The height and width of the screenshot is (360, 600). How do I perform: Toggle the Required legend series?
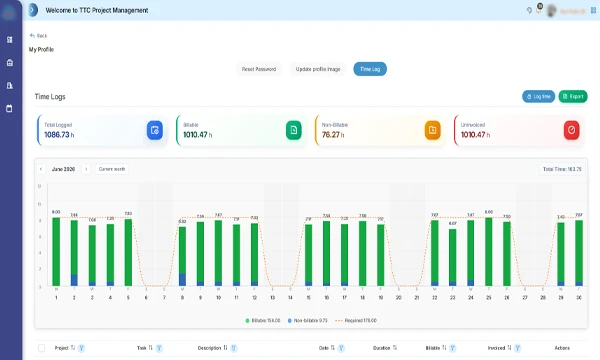(x=356, y=321)
